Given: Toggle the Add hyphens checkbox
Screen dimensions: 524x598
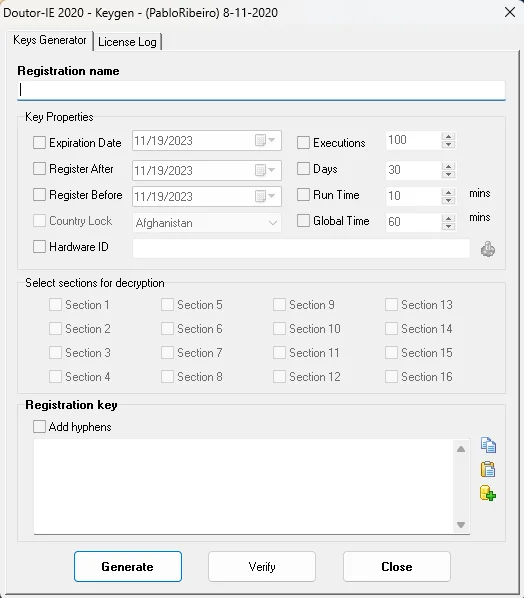Looking at the screenshot, I should point(39,426).
